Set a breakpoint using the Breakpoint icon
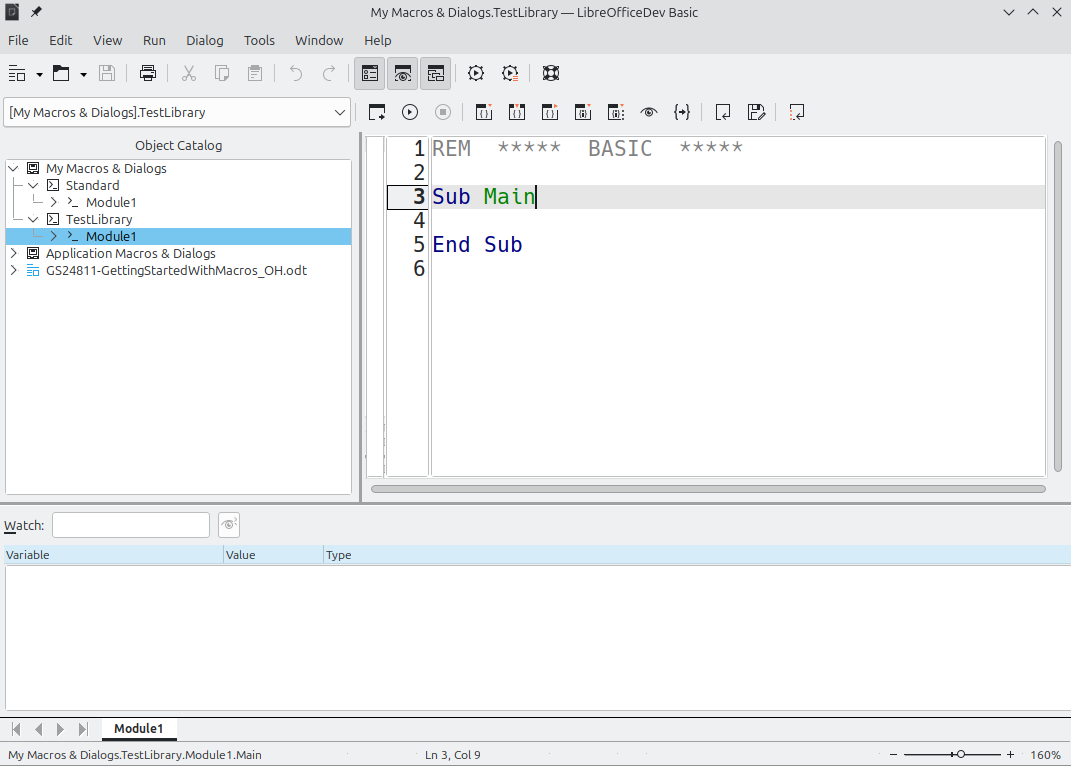 point(582,112)
